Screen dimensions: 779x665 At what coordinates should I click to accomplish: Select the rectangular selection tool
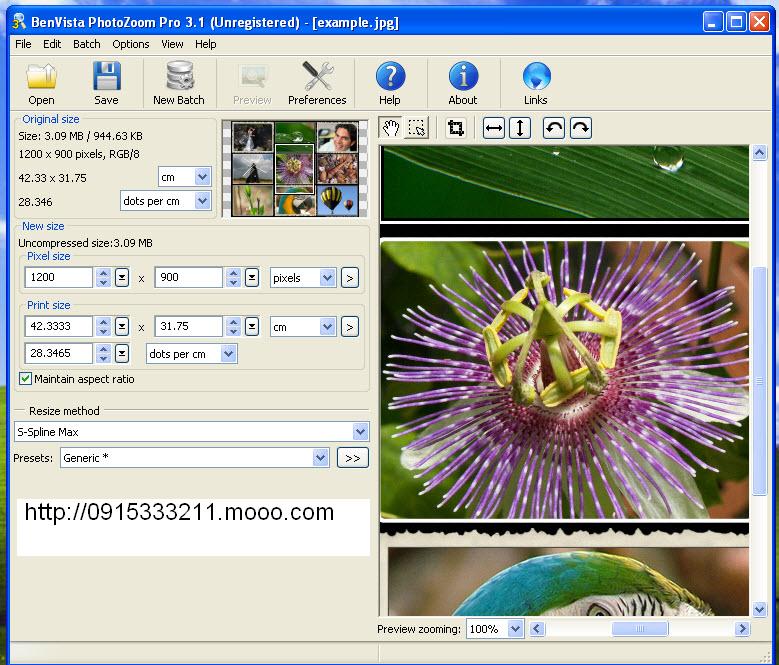(416, 128)
